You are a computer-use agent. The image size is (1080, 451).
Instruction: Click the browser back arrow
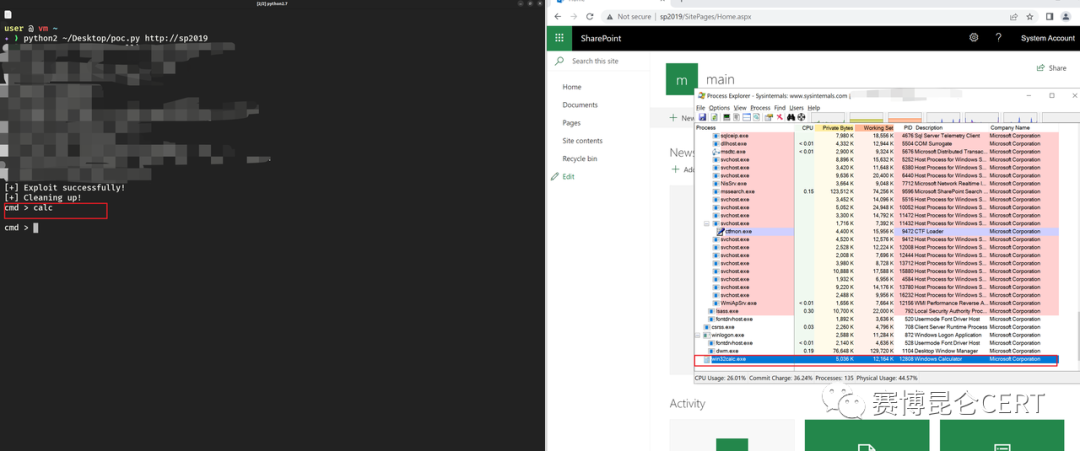pyautogui.click(x=557, y=17)
